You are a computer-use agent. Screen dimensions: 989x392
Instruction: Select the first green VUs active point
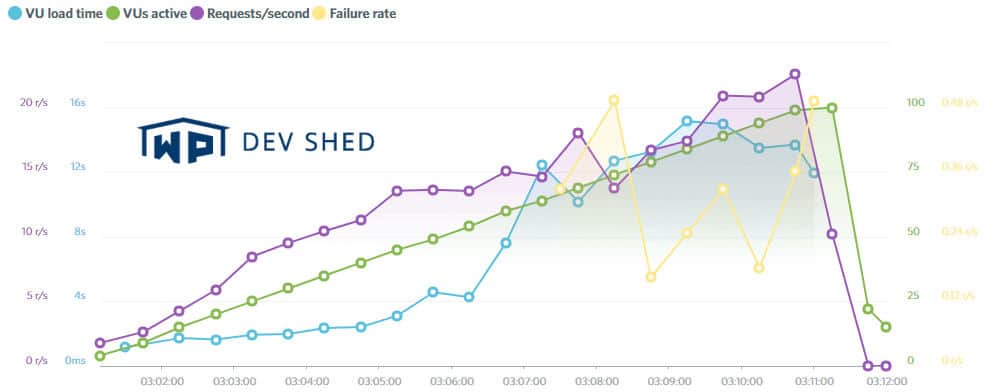pos(100,356)
